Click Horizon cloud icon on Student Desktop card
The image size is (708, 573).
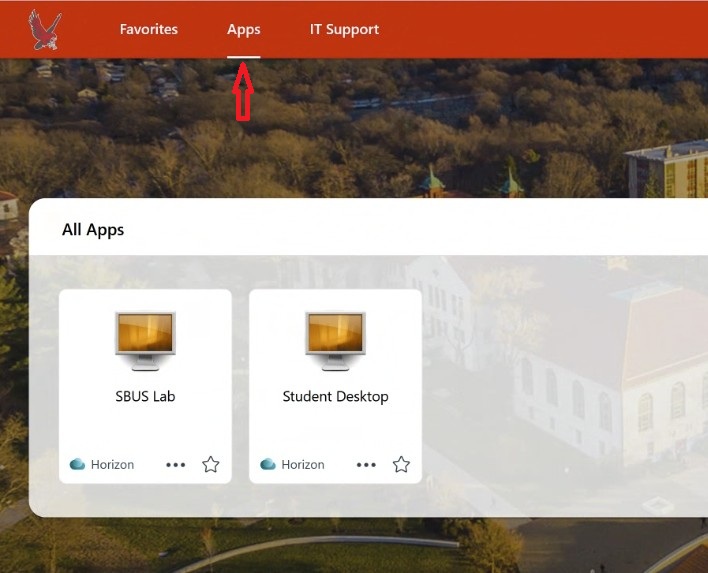pyautogui.click(x=268, y=464)
